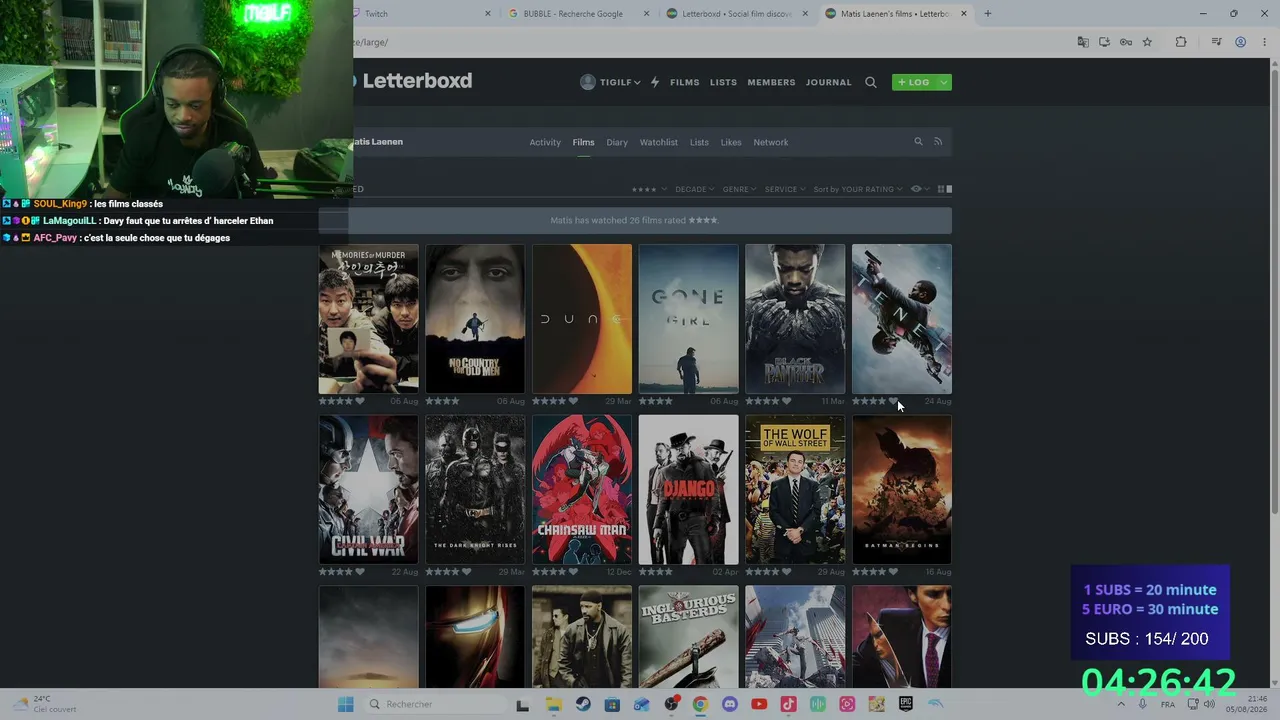Go to FILMS in the main navigation
Screen dimensions: 1280x720
pos(685,82)
